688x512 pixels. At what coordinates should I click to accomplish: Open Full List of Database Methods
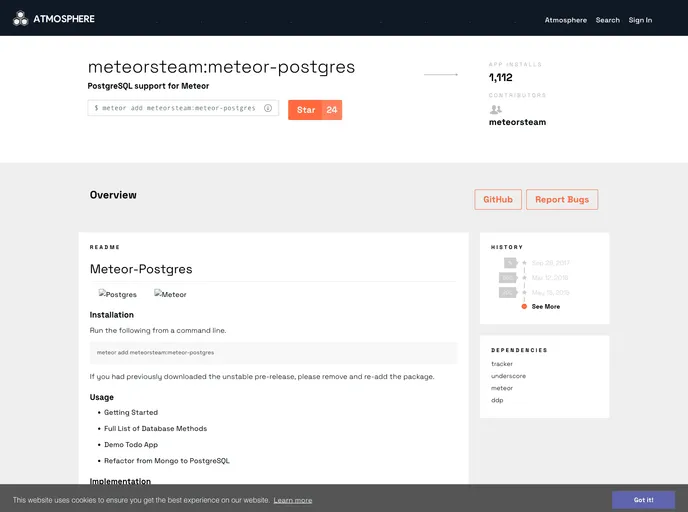coord(155,429)
